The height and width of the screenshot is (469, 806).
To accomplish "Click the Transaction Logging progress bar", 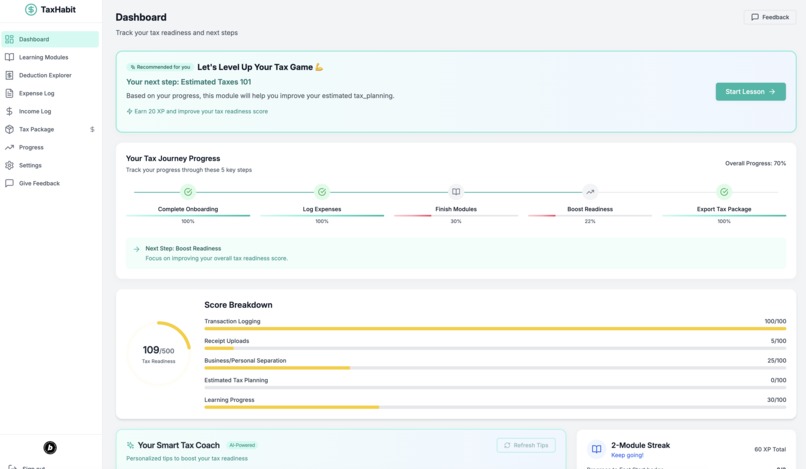I will [495, 329].
